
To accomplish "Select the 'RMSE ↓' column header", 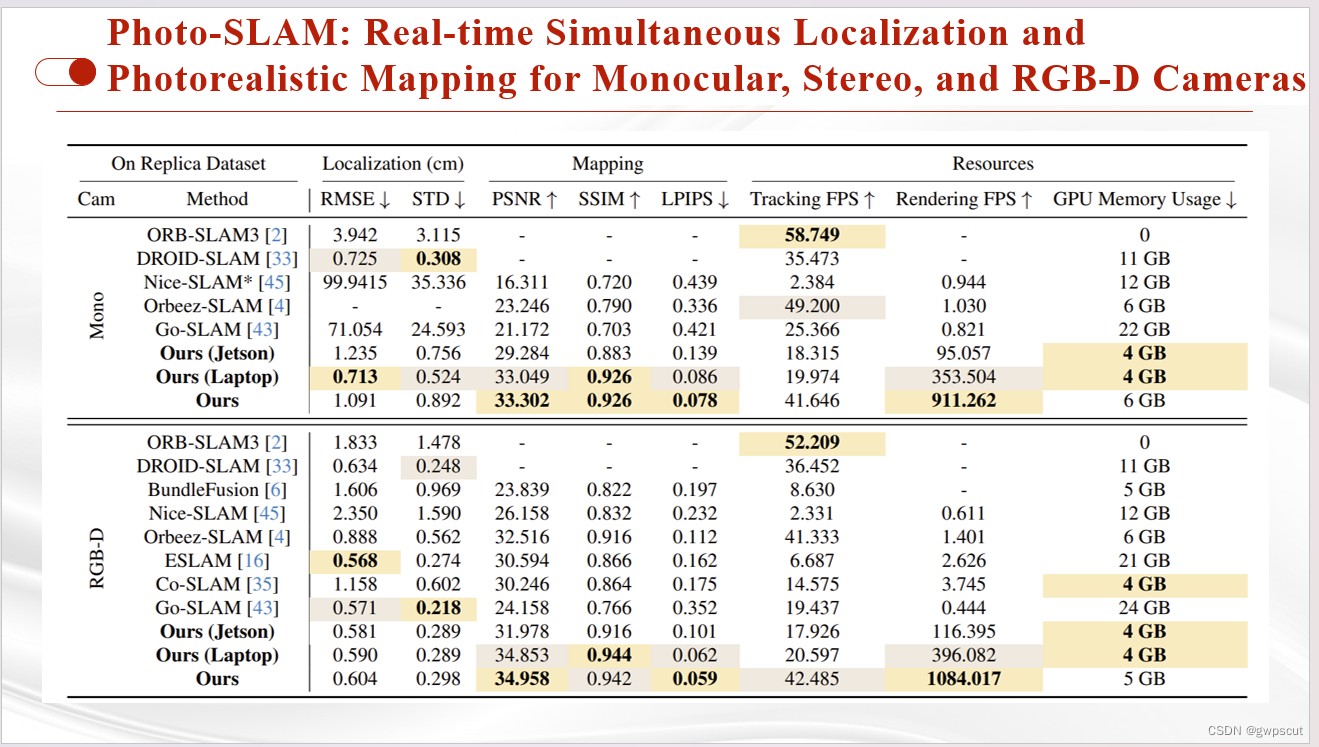I will click(356, 200).
